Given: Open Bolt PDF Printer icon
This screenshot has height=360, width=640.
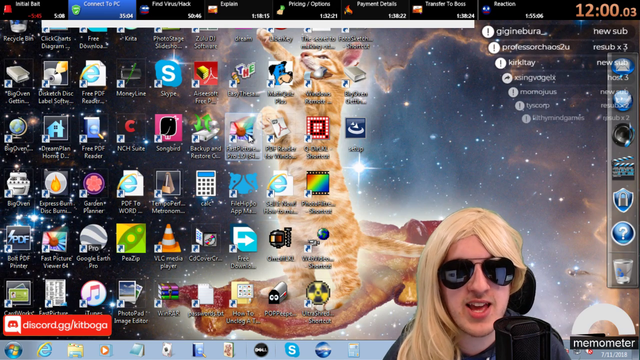Looking at the screenshot, I should (18, 247).
